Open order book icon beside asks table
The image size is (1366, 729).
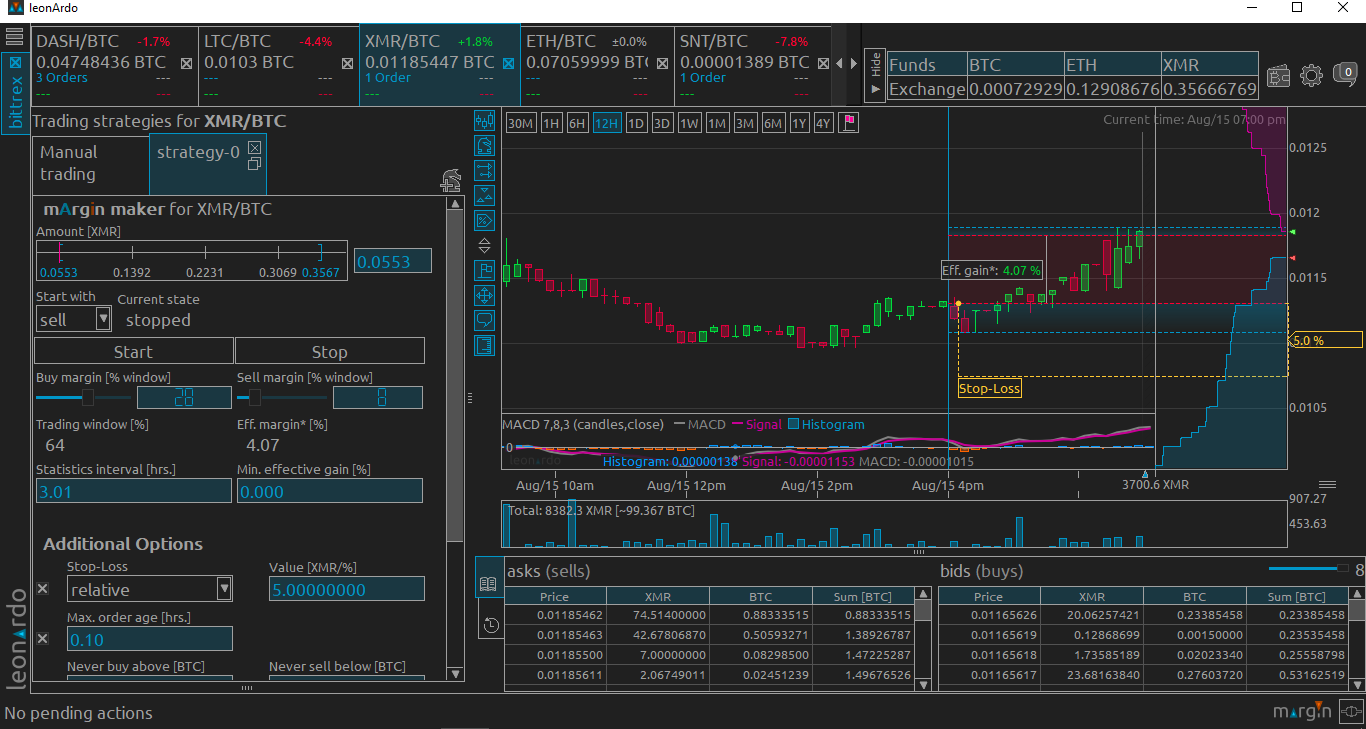(x=489, y=583)
